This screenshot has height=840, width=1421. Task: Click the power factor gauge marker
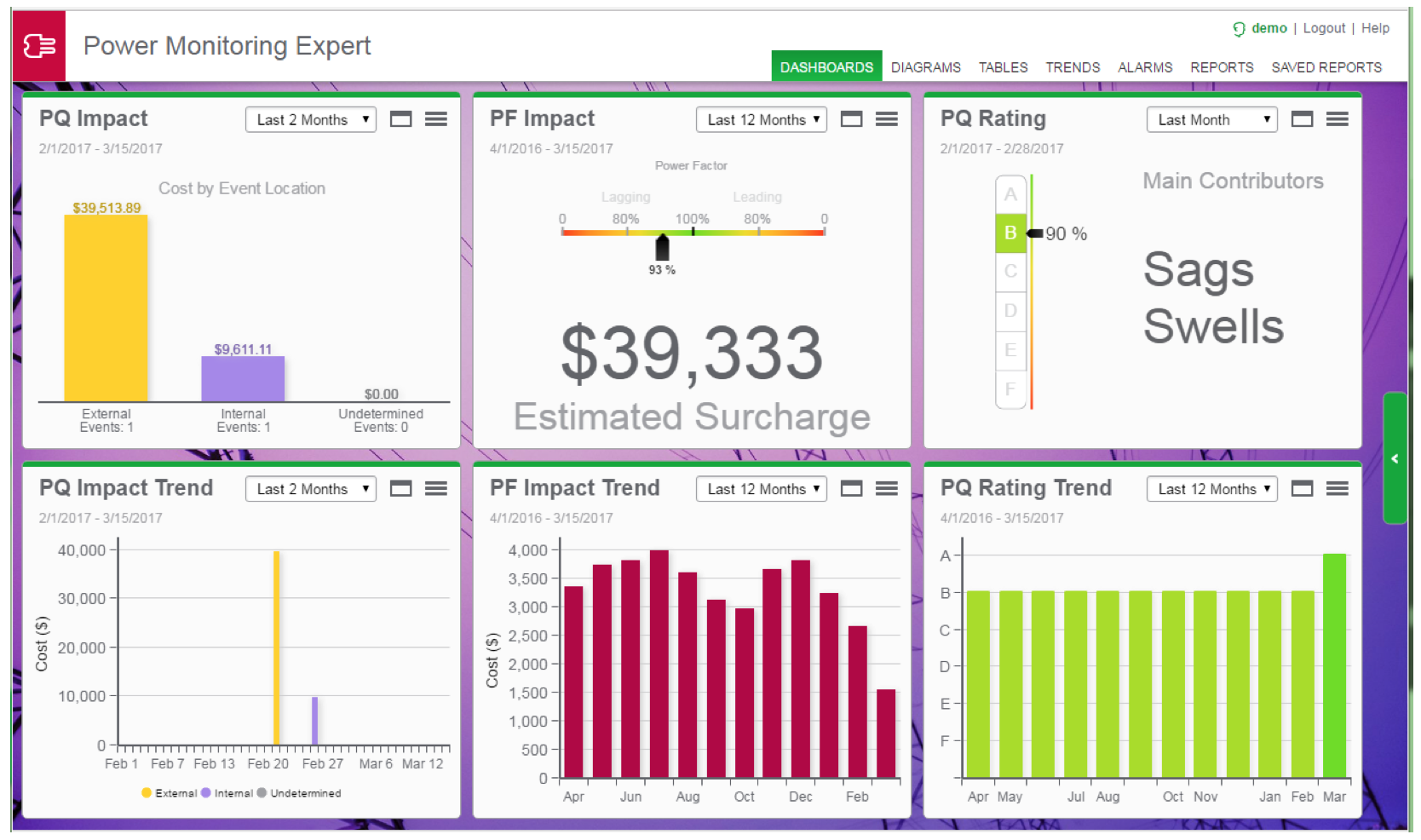click(662, 248)
